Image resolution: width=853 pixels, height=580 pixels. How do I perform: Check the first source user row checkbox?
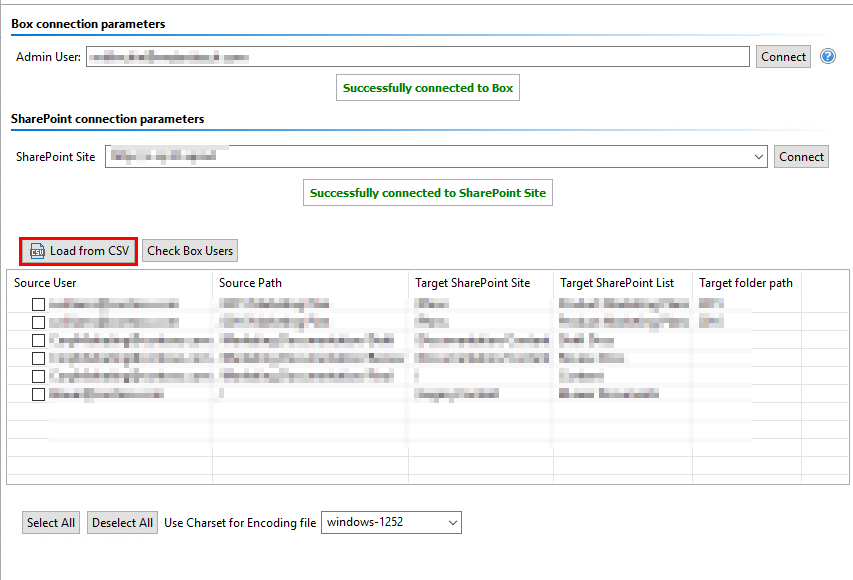pos(37,304)
